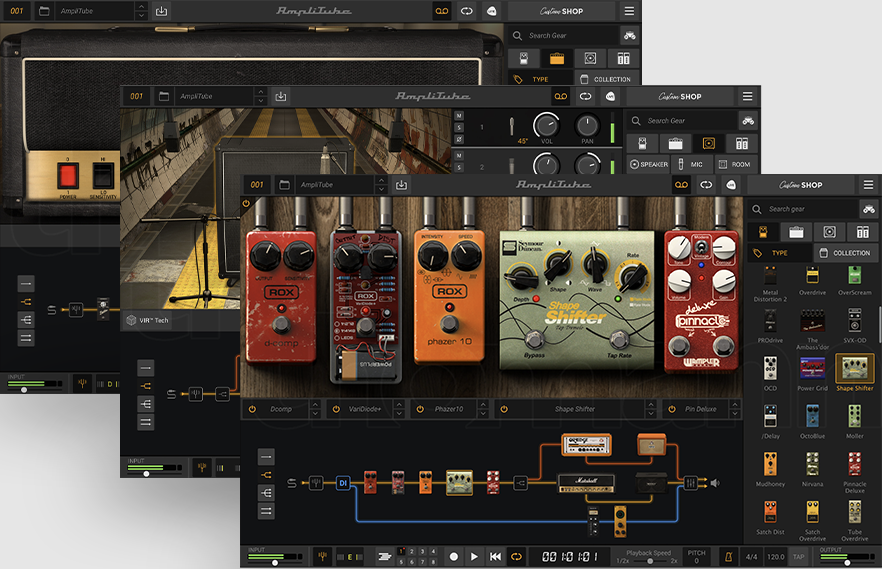Choose the parallel lines routing layout
This screenshot has width=882, height=569.
click(x=266, y=511)
